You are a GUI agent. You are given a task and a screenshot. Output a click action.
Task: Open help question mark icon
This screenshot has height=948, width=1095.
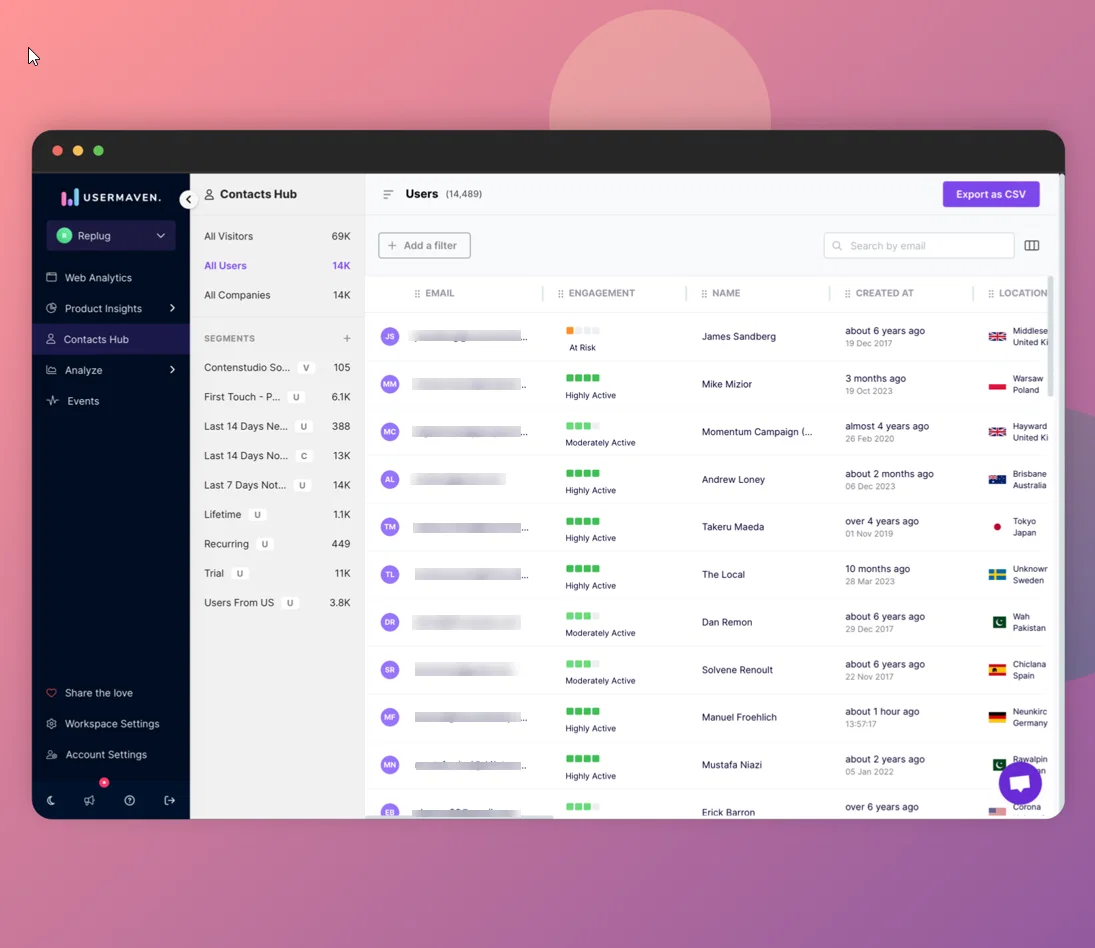point(129,801)
